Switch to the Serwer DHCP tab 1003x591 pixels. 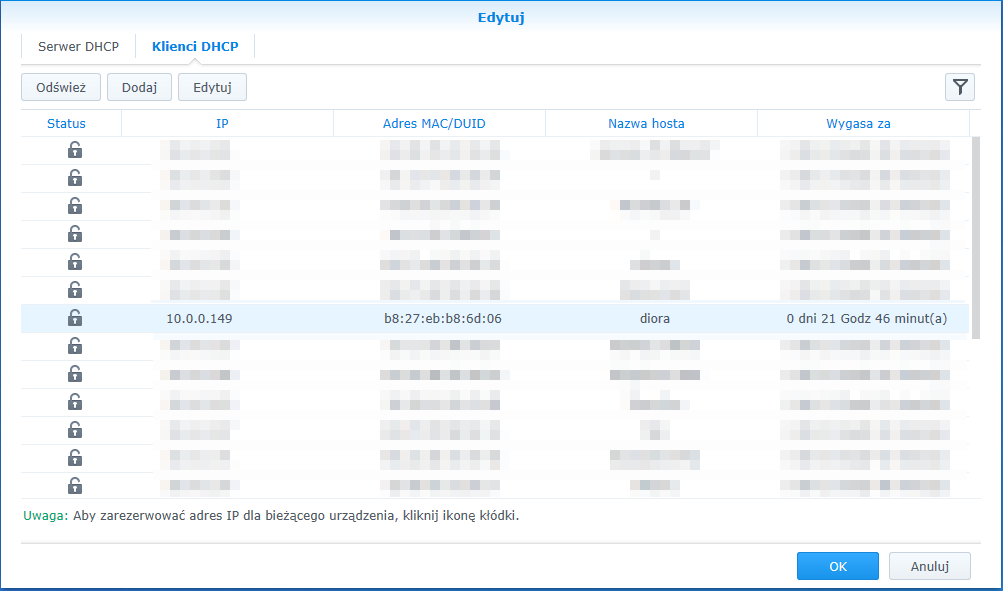click(x=78, y=47)
